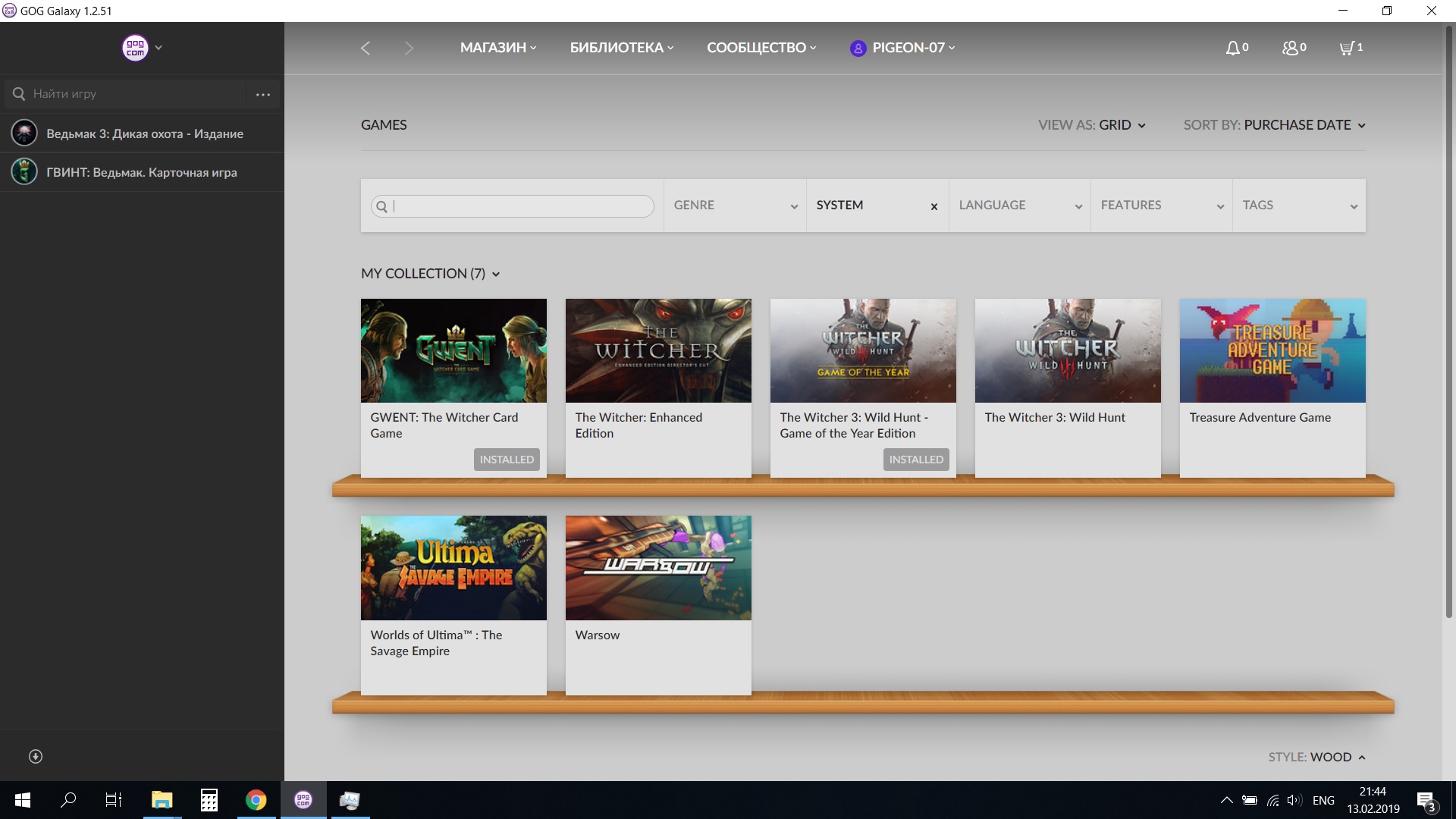
Task: Collapse MY COLLECTION (7) section
Action: (430, 274)
